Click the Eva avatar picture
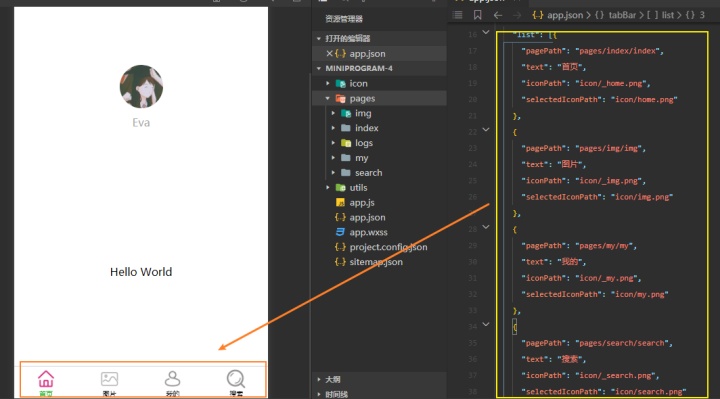Screen dimensions: 720x399 point(141,86)
